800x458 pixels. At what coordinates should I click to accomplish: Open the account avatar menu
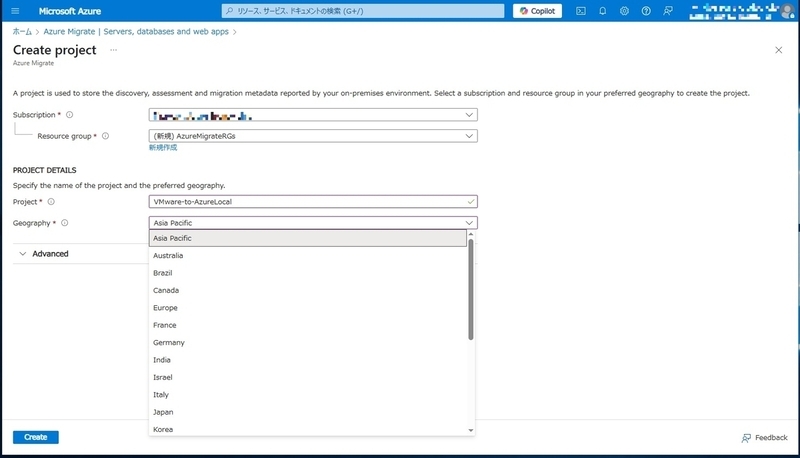click(x=788, y=11)
